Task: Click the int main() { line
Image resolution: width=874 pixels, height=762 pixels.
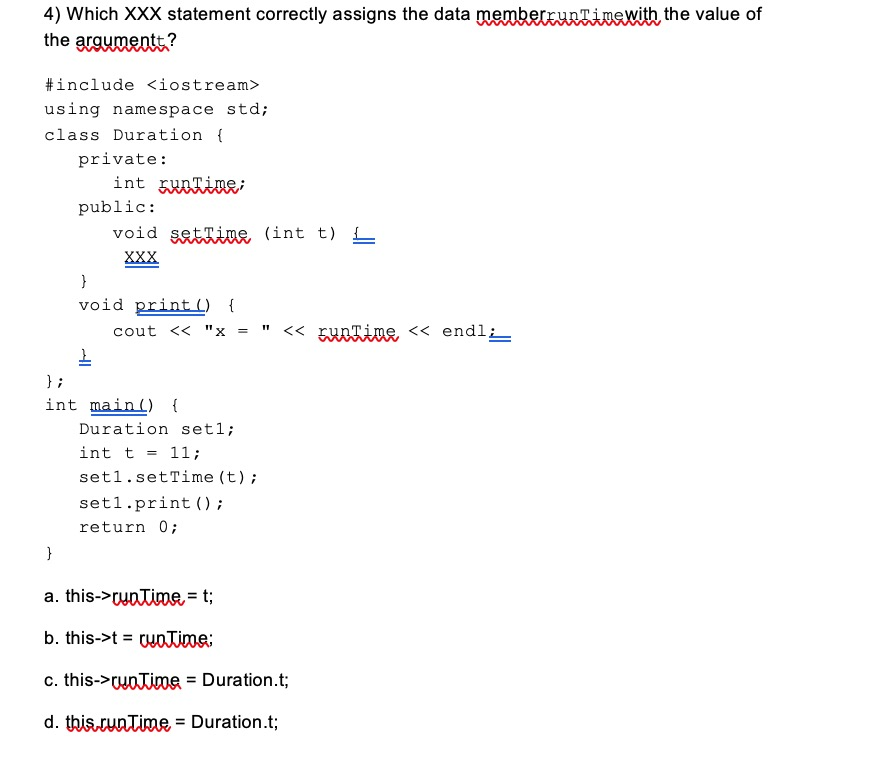Action: 111,405
